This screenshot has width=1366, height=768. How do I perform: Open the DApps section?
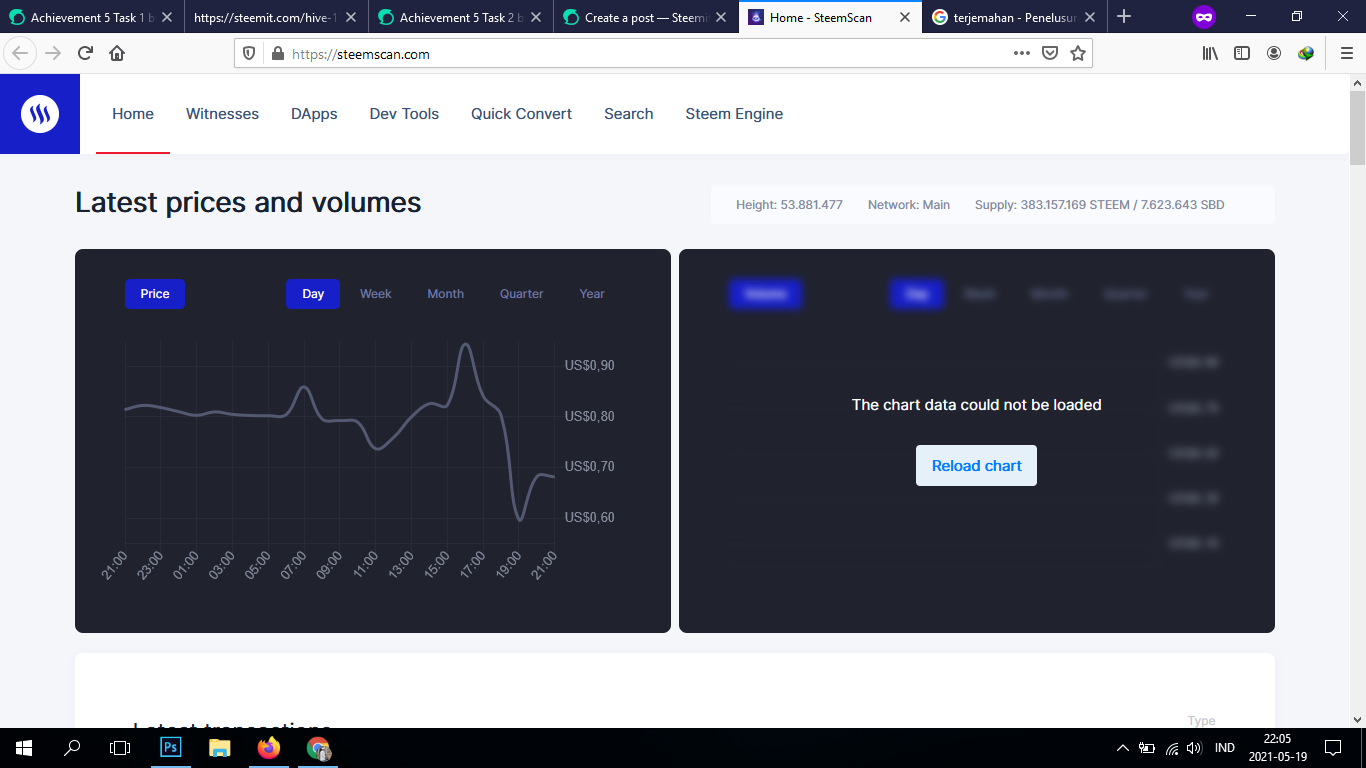click(x=314, y=114)
